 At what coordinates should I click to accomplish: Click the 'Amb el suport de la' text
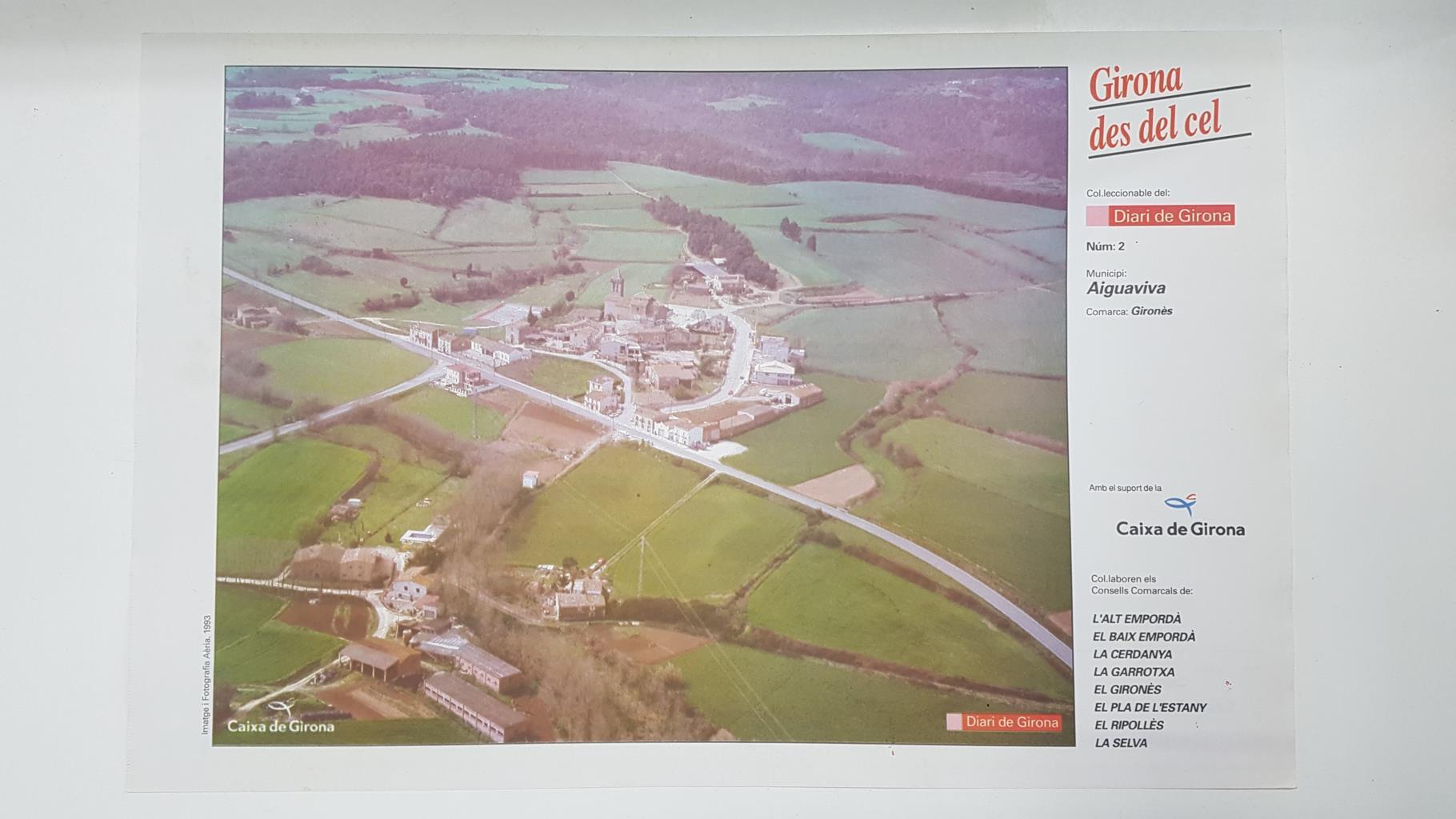1125,488
